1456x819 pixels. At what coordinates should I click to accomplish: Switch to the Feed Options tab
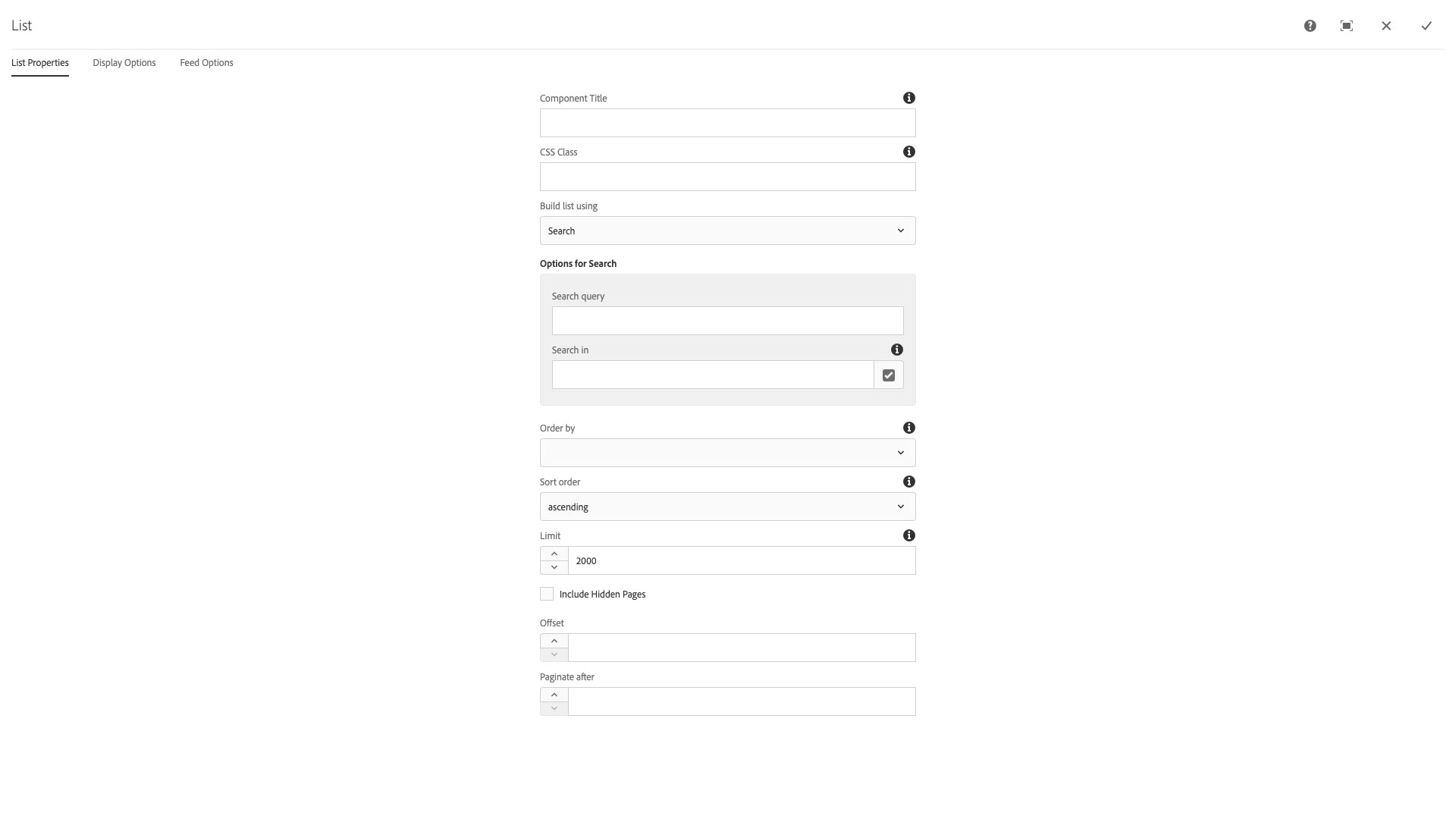pyautogui.click(x=206, y=63)
